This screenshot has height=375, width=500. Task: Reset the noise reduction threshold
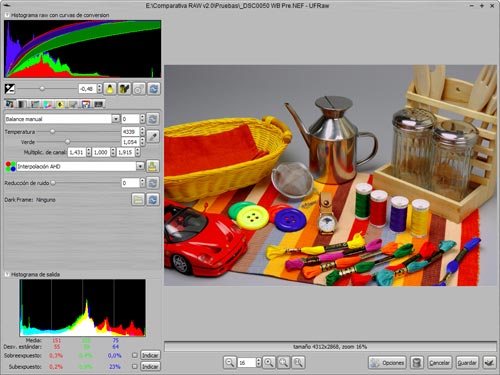153,183
